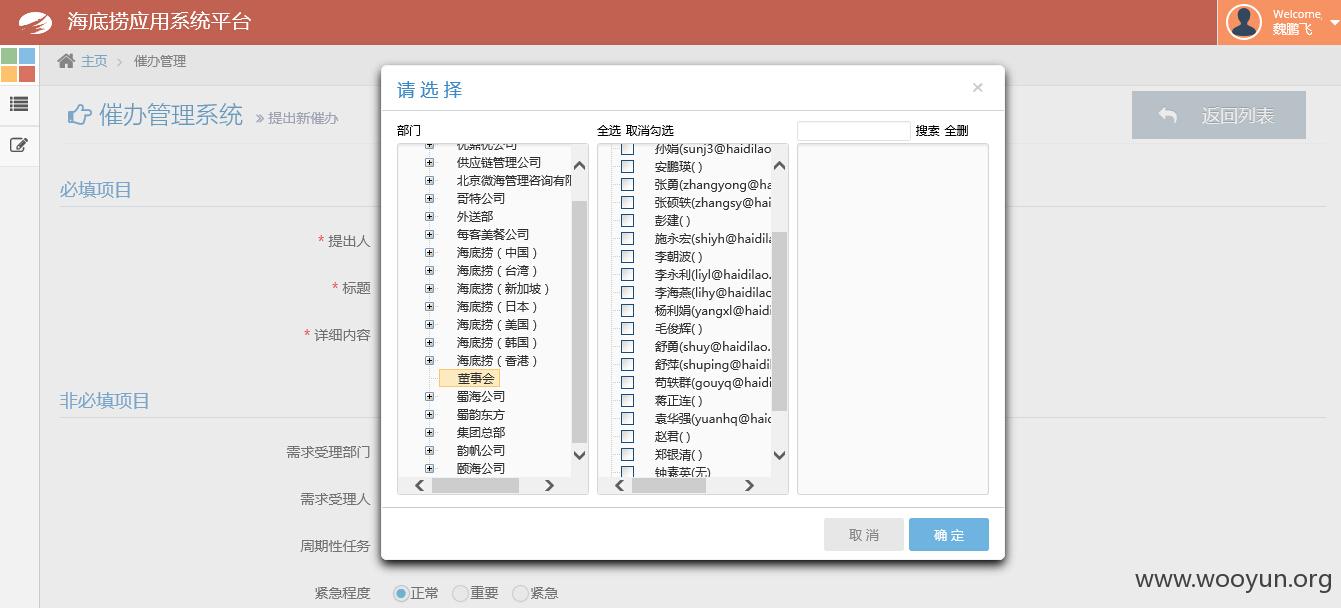Click the 返回列表 button

pos(1218,115)
